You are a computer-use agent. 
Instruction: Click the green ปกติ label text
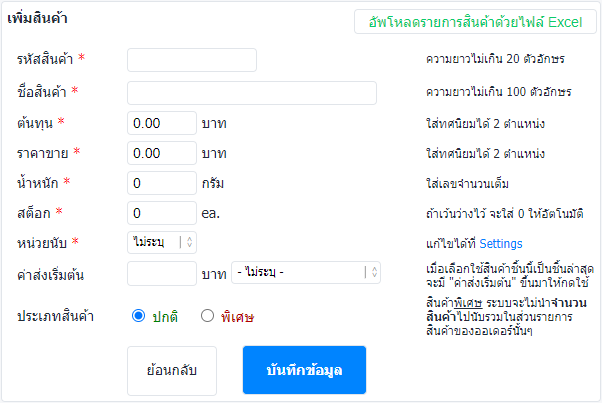pyautogui.click(x=165, y=317)
